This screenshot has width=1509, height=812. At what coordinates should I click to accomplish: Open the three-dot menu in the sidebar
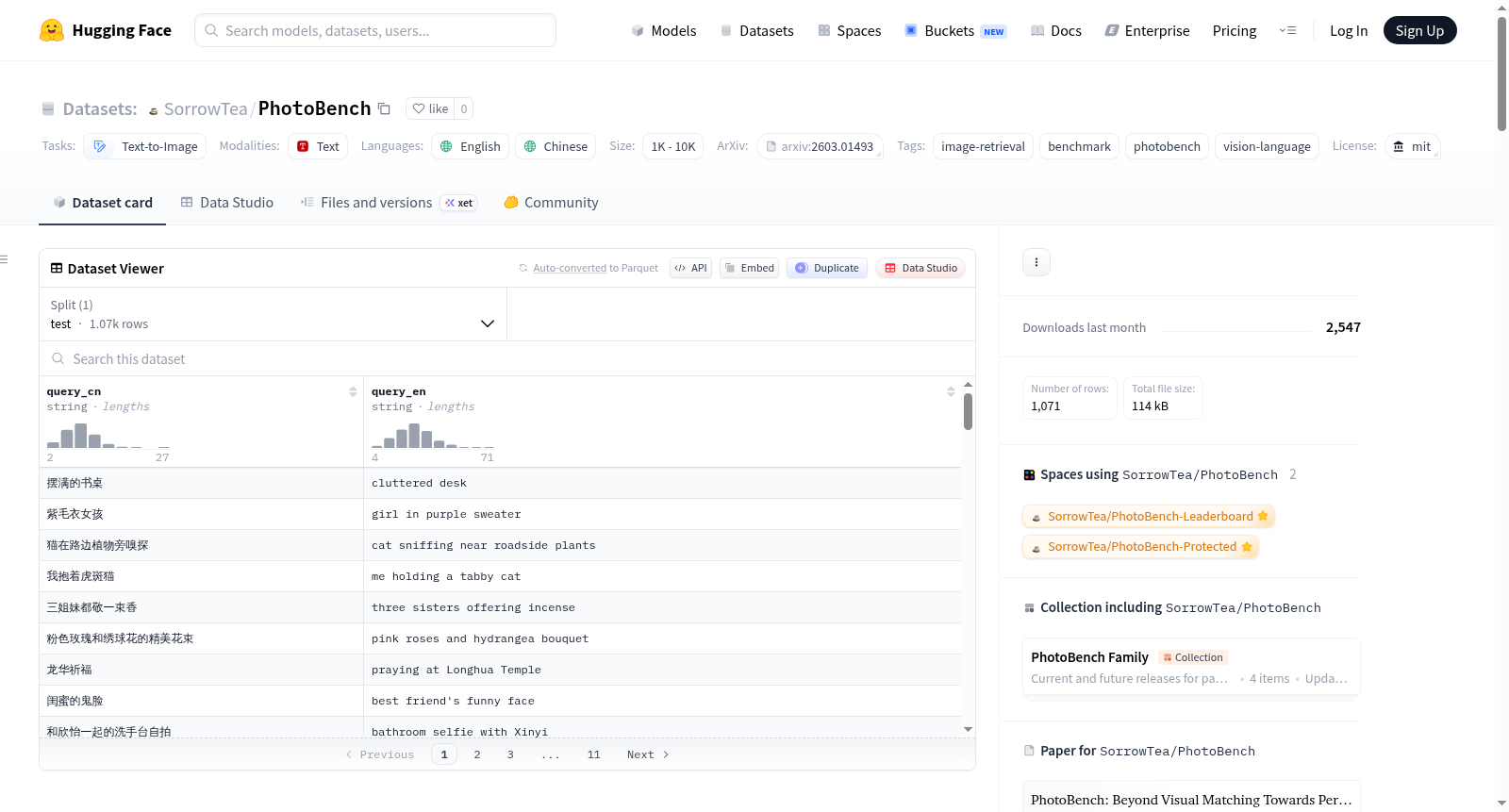pos(1036,262)
